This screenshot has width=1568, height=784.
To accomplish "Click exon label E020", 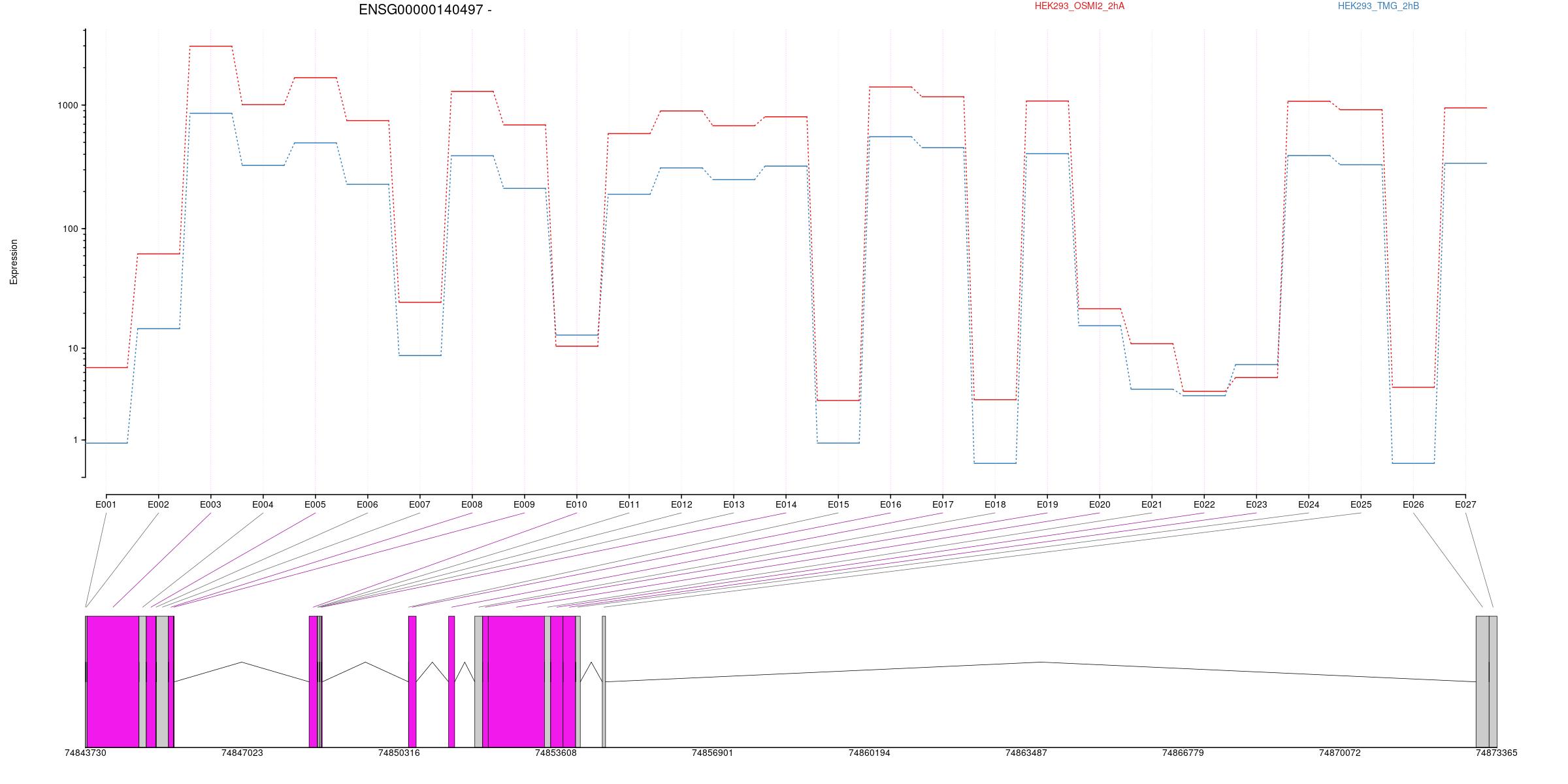I will pyautogui.click(x=1100, y=504).
